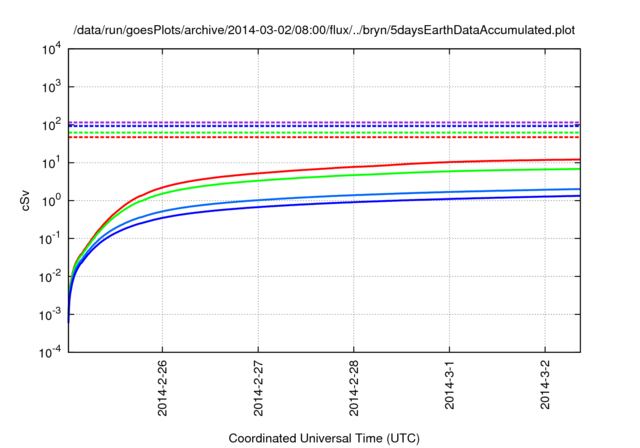The height and width of the screenshot is (448, 640).
Task: Click the solid light blue dose curve
Action: 354,195
